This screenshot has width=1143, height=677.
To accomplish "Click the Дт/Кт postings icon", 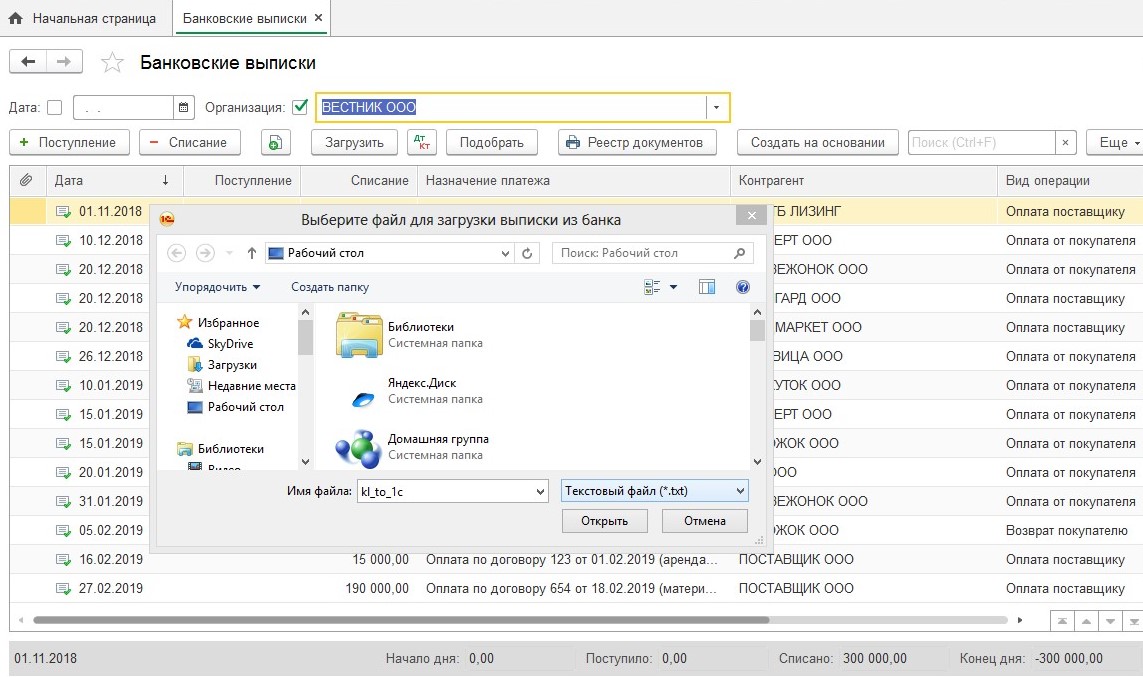I will (x=423, y=142).
